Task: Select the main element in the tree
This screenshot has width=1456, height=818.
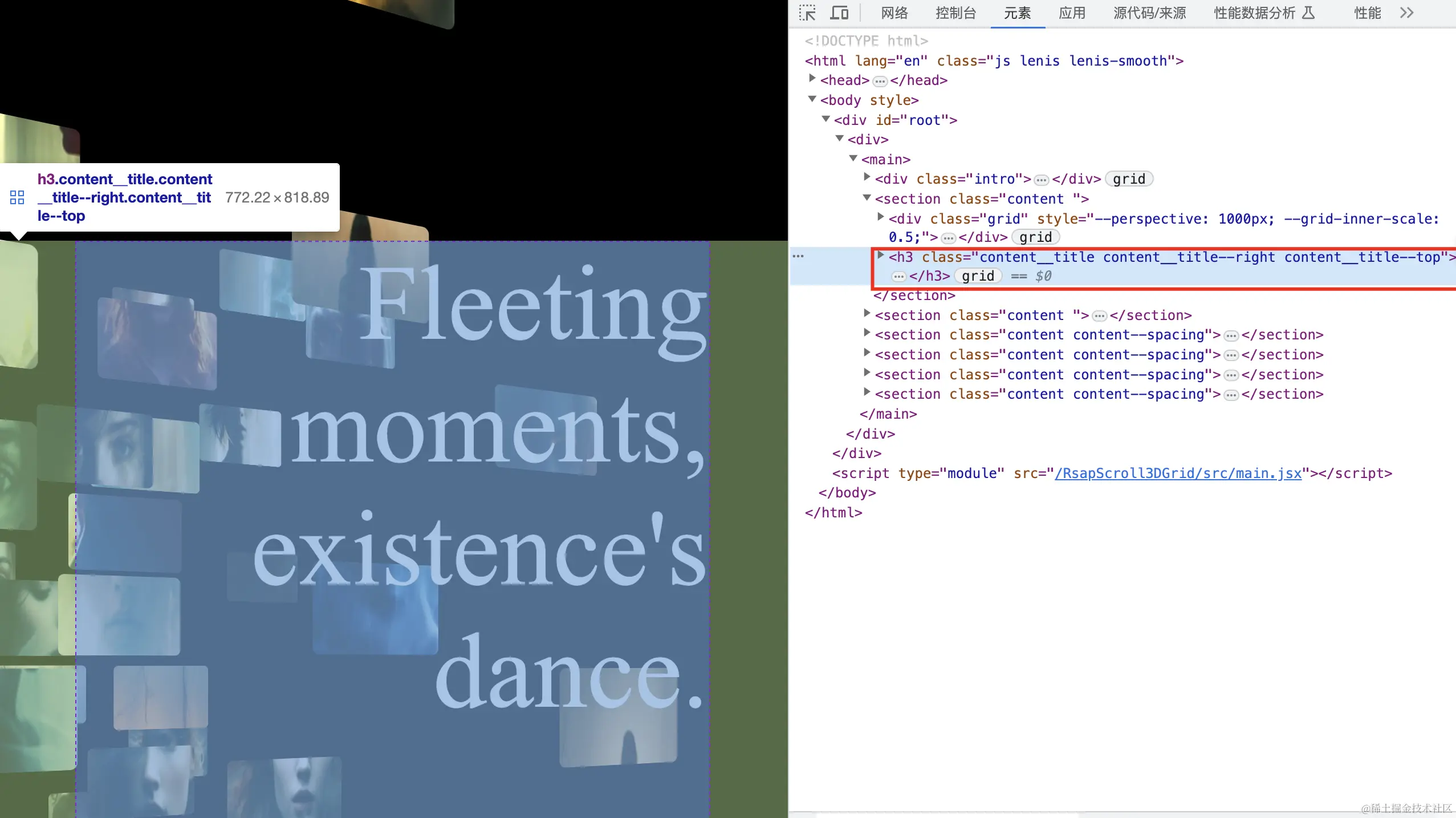Action: click(x=885, y=160)
